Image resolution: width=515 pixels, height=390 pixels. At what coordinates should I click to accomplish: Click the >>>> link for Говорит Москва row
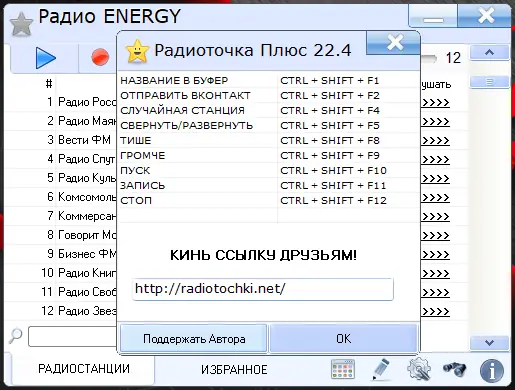(x=435, y=235)
